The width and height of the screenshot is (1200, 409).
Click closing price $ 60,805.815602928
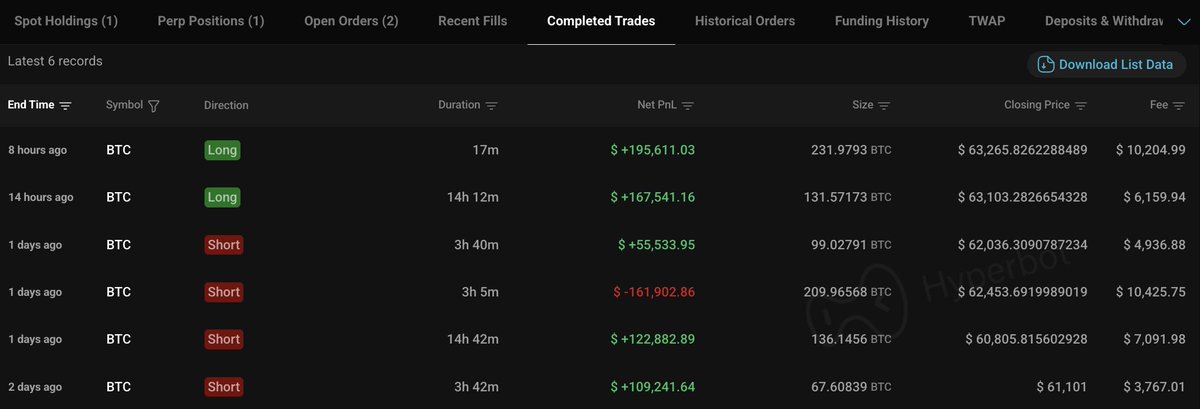pyautogui.click(x=1026, y=339)
